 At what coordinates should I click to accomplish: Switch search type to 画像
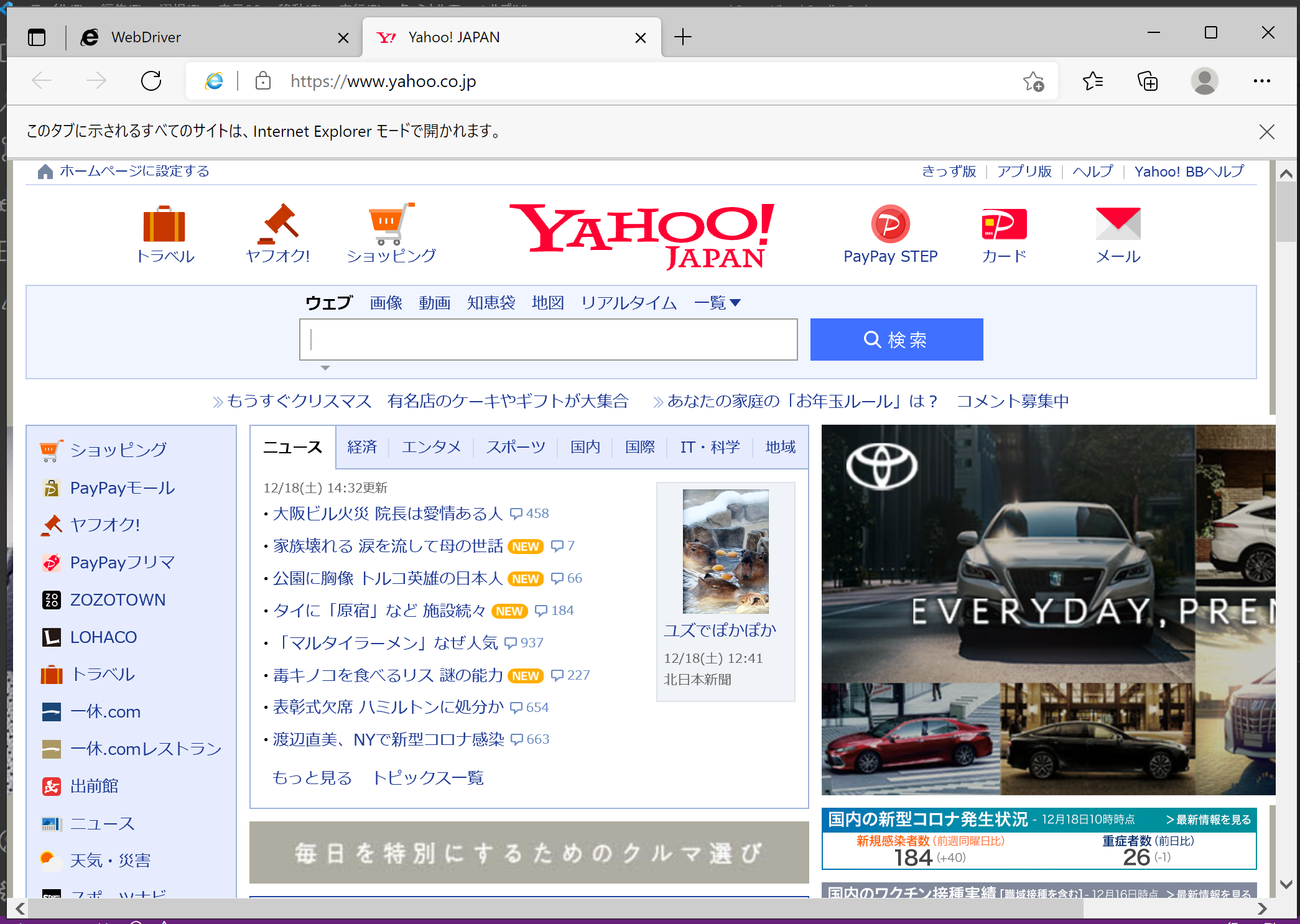click(386, 303)
